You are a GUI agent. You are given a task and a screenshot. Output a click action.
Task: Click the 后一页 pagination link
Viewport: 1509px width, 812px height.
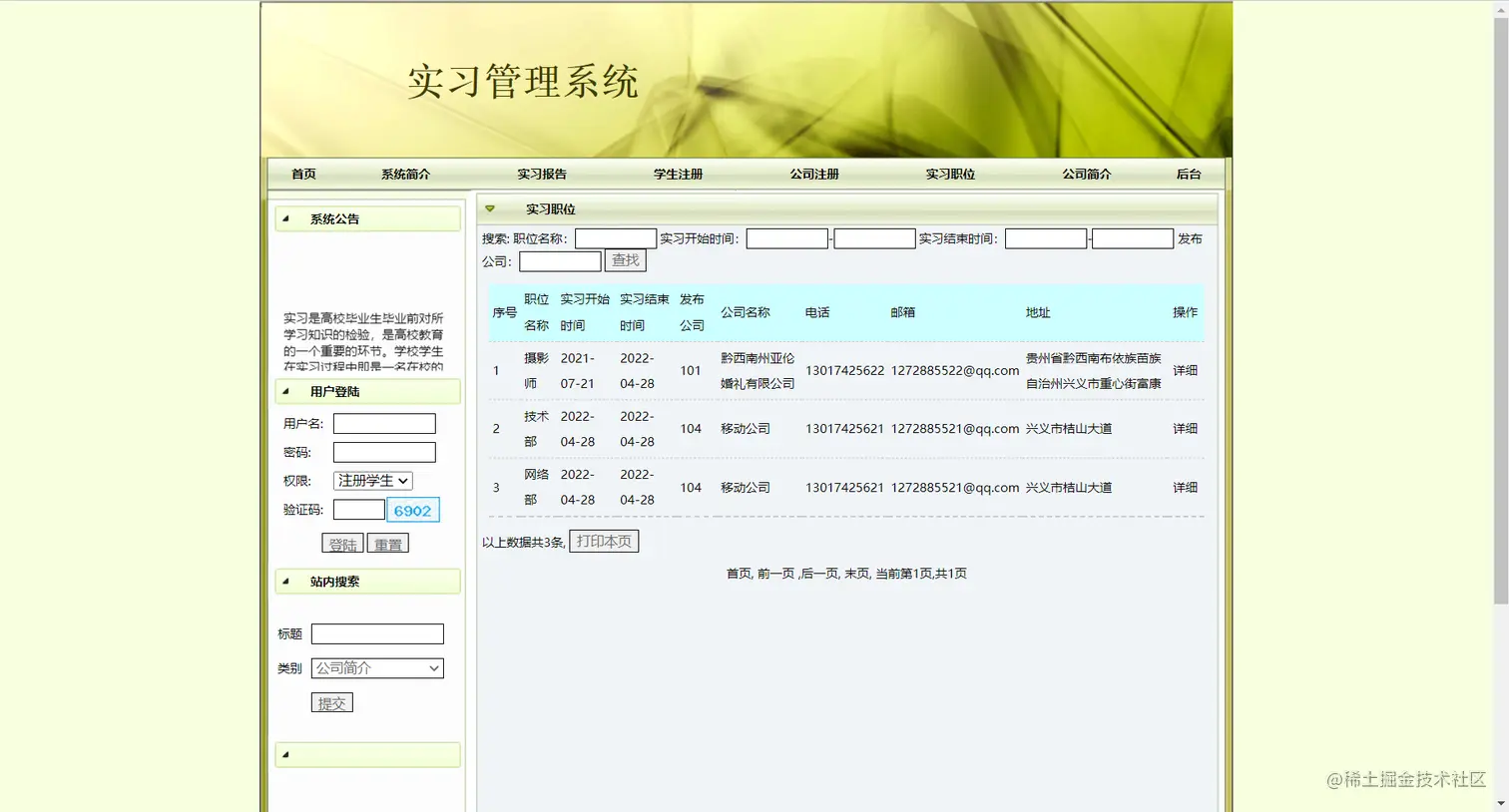(818, 574)
